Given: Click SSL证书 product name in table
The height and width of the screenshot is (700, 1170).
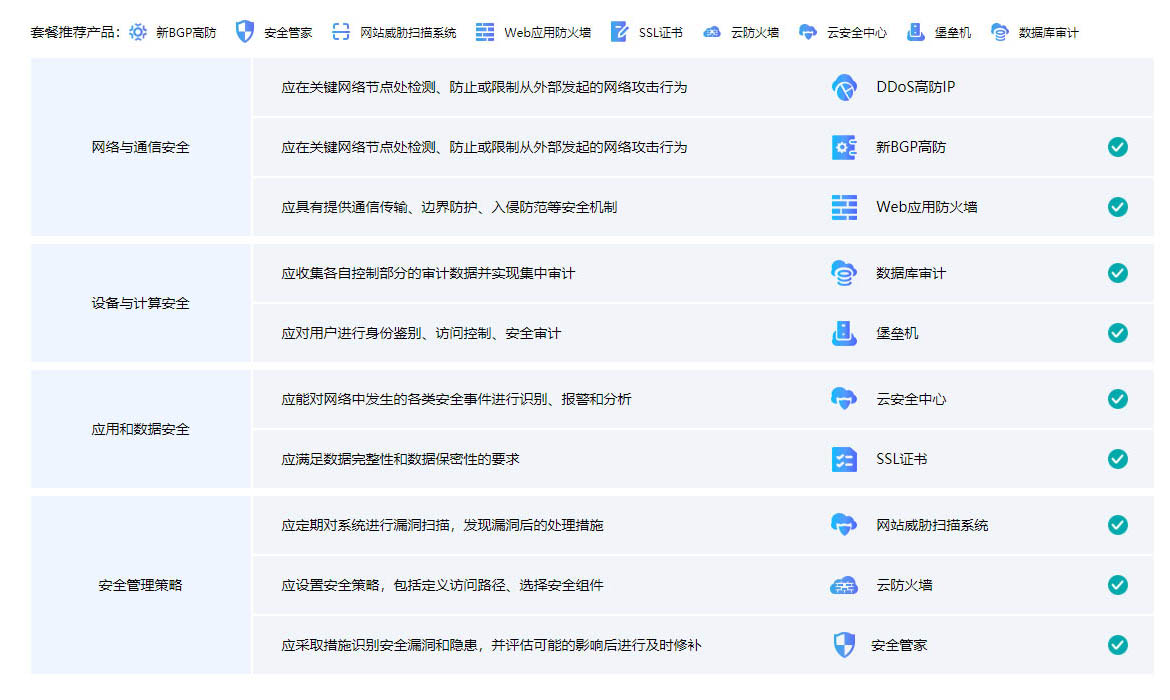Looking at the screenshot, I should (x=901, y=459).
